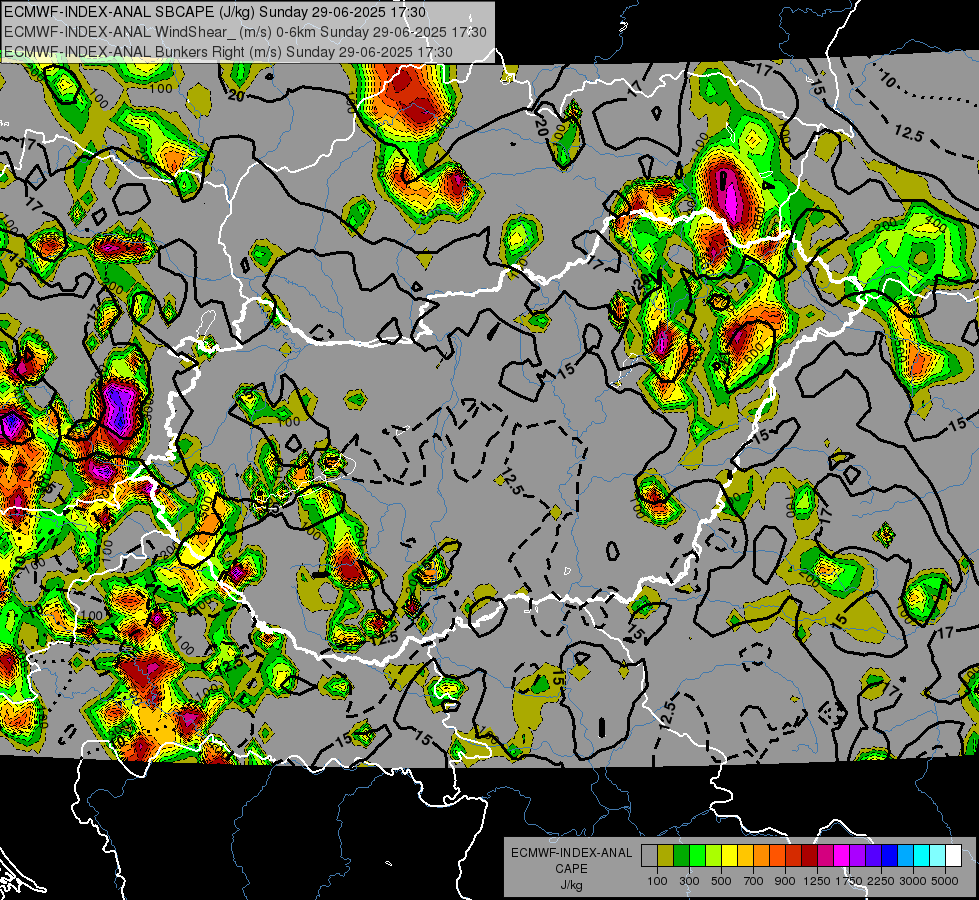Click the brick red legend swatch
Image resolution: width=979 pixels, height=900 pixels.
click(794, 856)
